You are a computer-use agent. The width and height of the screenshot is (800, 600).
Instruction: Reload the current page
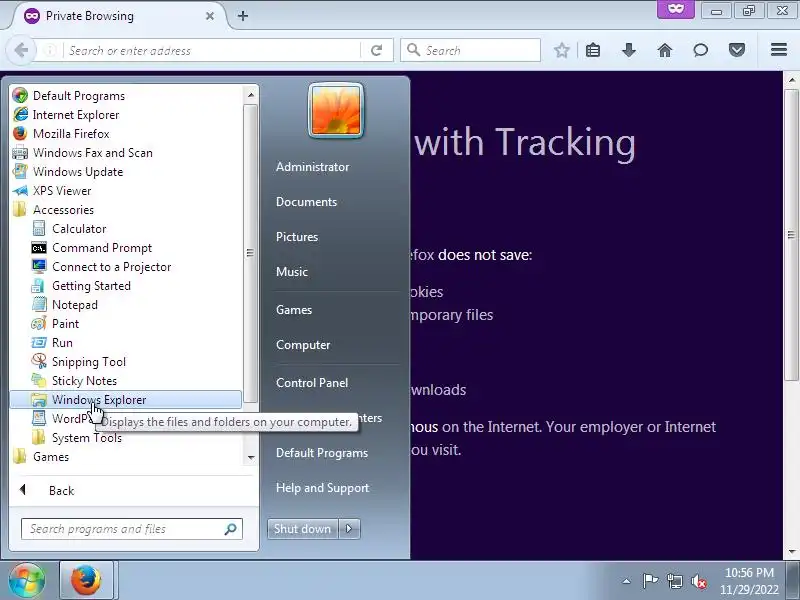(377, 50)
